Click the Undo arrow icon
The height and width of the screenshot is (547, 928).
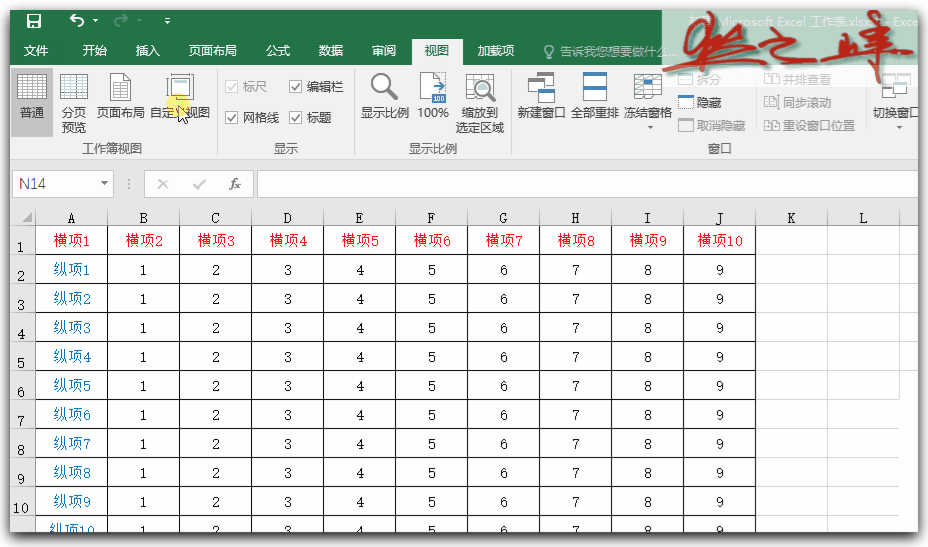point(77,21)
